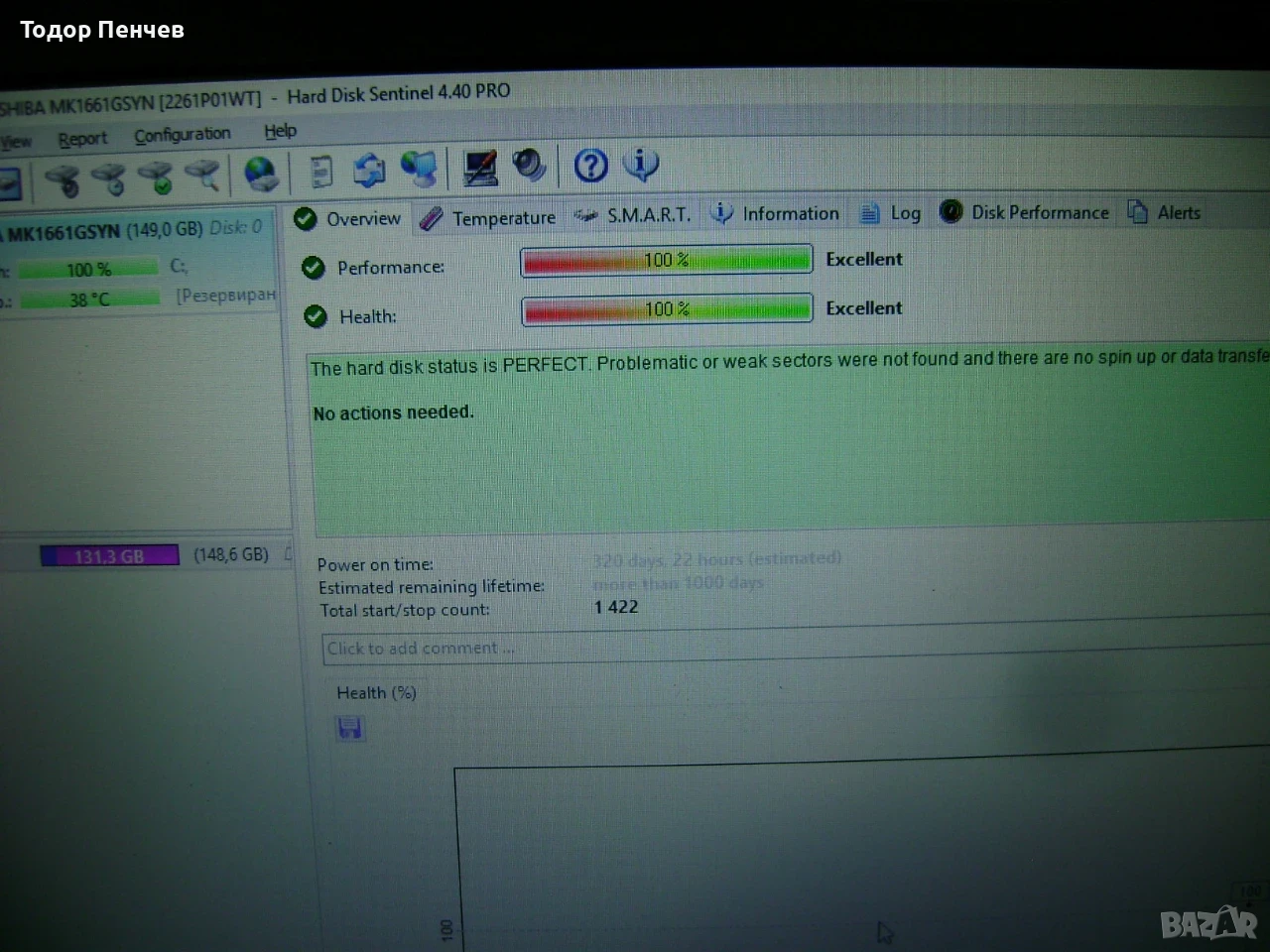This screenshot has height=952, width=1270.
Task: Click the 'Excellent' text beside Performance
Action: [x=864, y=259]
